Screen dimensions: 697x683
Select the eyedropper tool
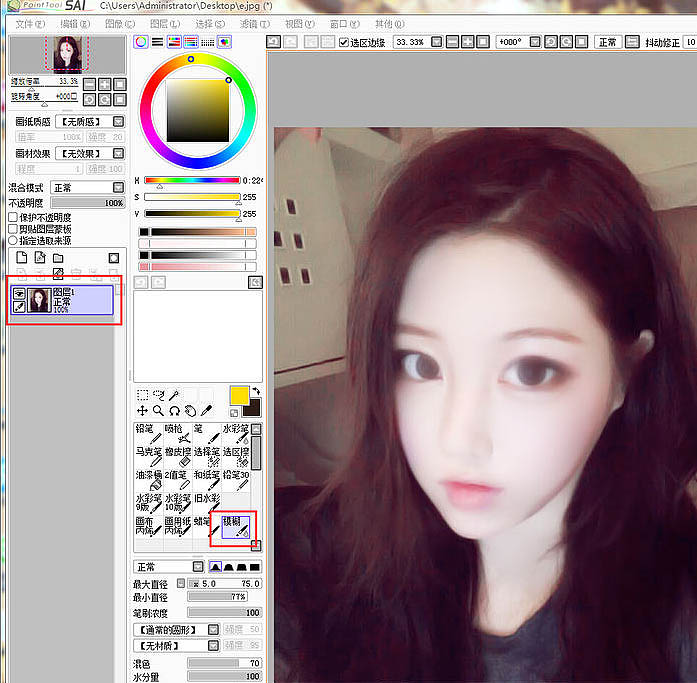[206, 411]
